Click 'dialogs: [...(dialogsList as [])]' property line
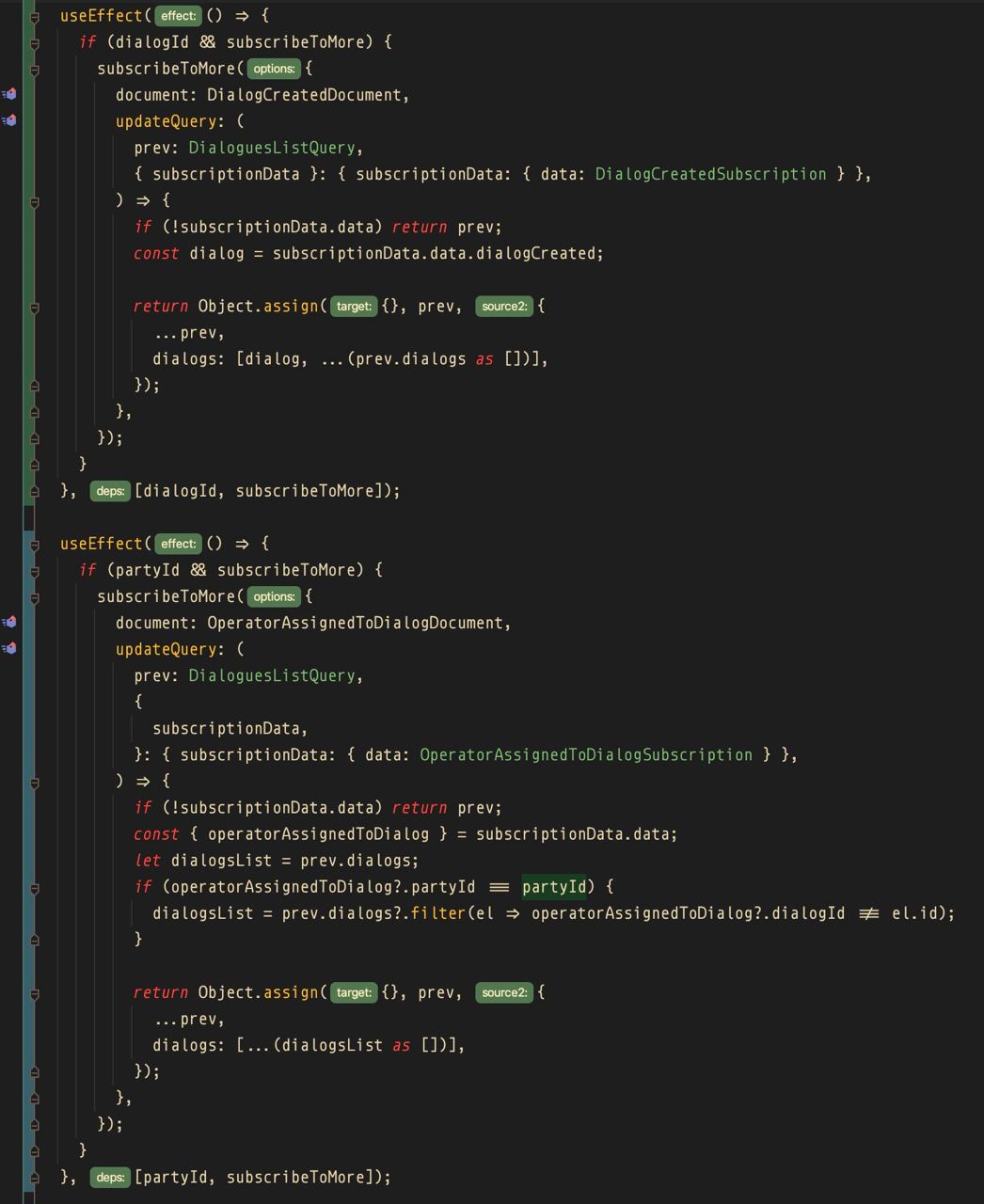This screenshot has width=984, height=1204. tap(309, 1045)
